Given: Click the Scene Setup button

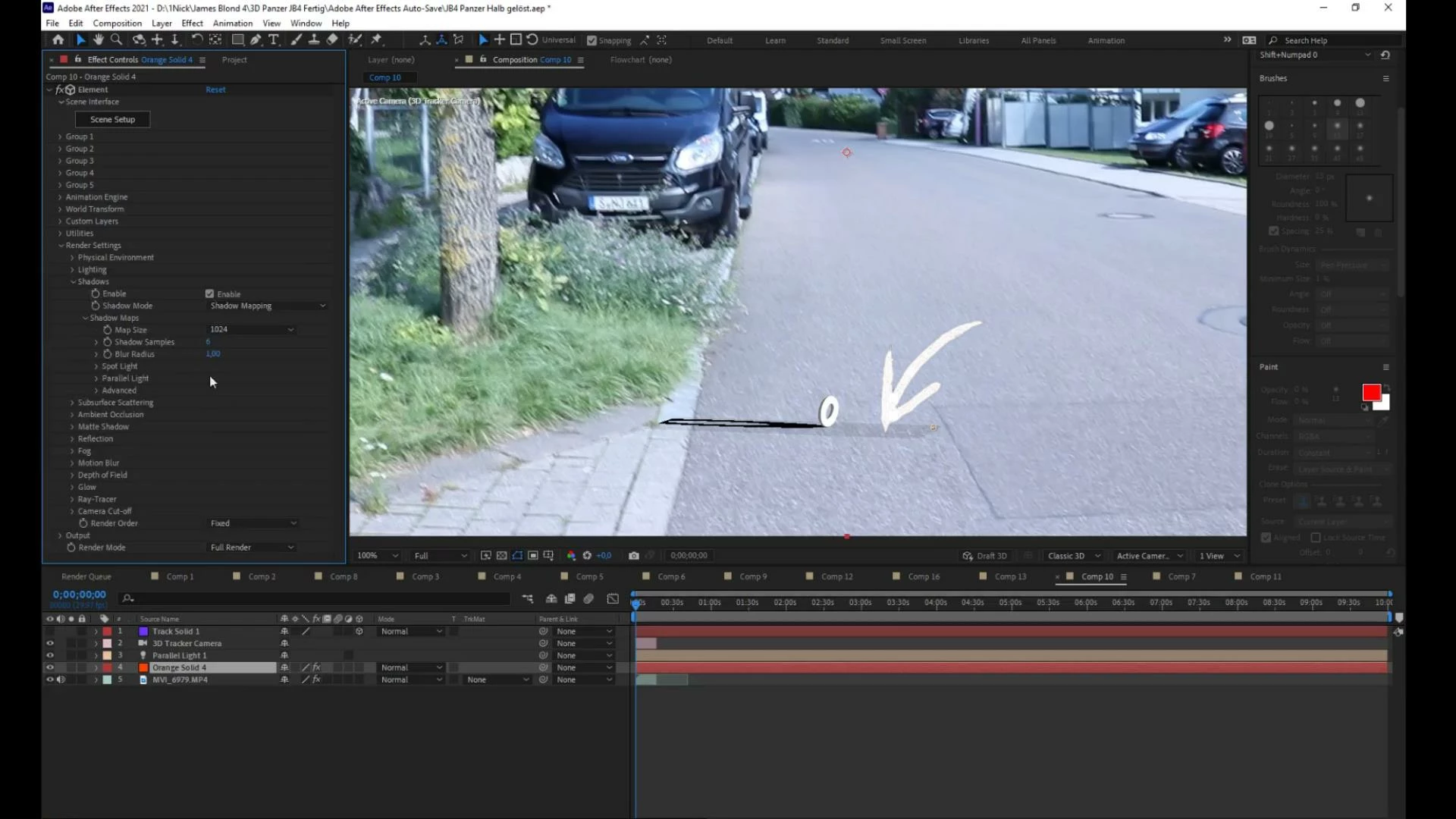Looking at the screenshot, I should point(112,119).
